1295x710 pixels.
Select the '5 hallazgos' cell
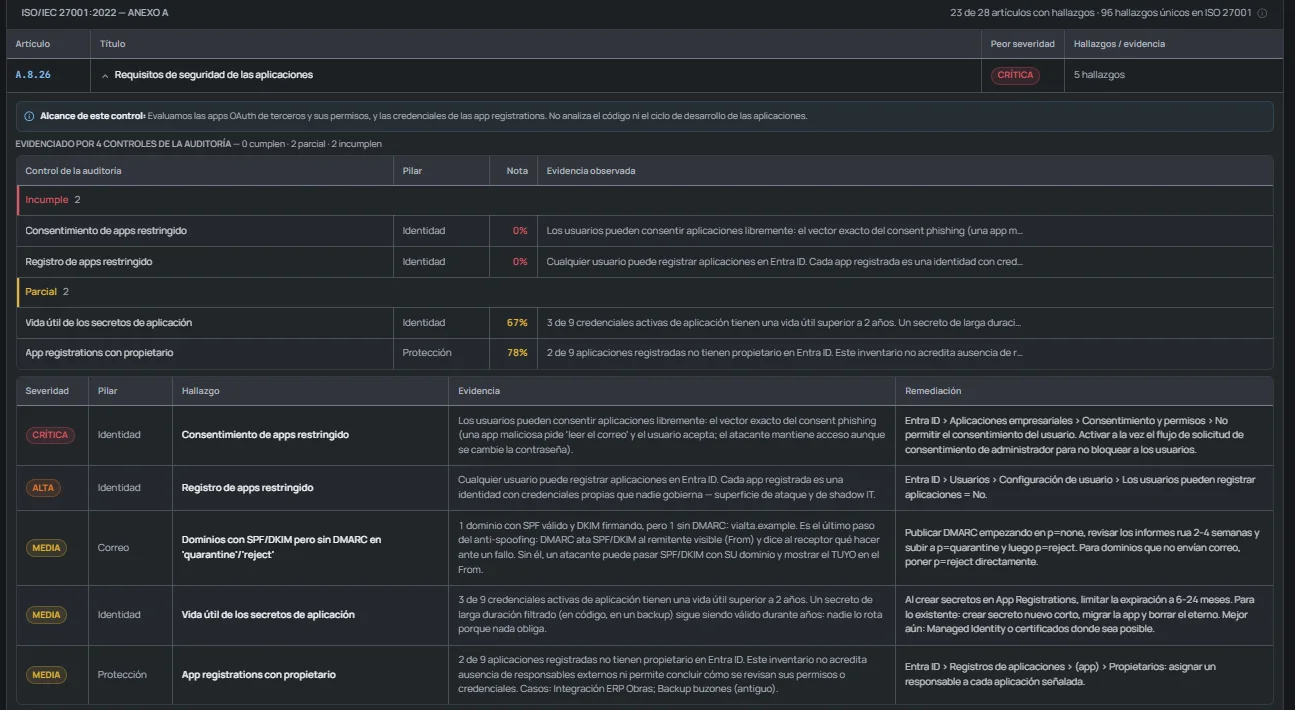(1099, 75)
